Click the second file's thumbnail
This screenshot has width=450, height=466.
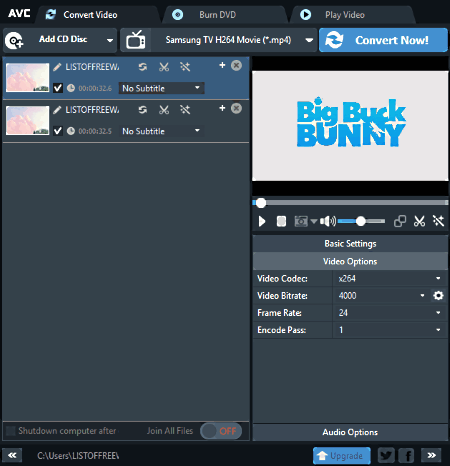[x=28, y=120]
